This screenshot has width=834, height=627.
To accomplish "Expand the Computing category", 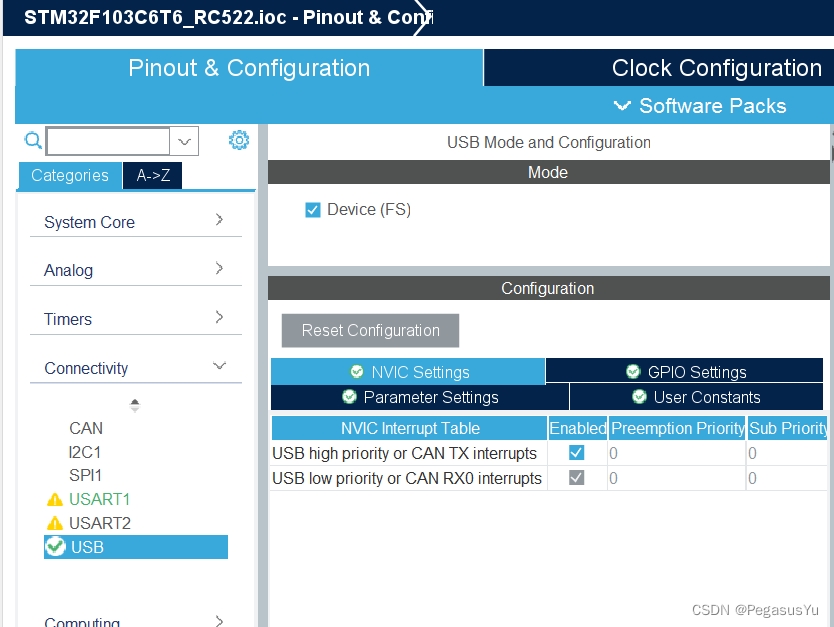I will [x=136, y=620].
